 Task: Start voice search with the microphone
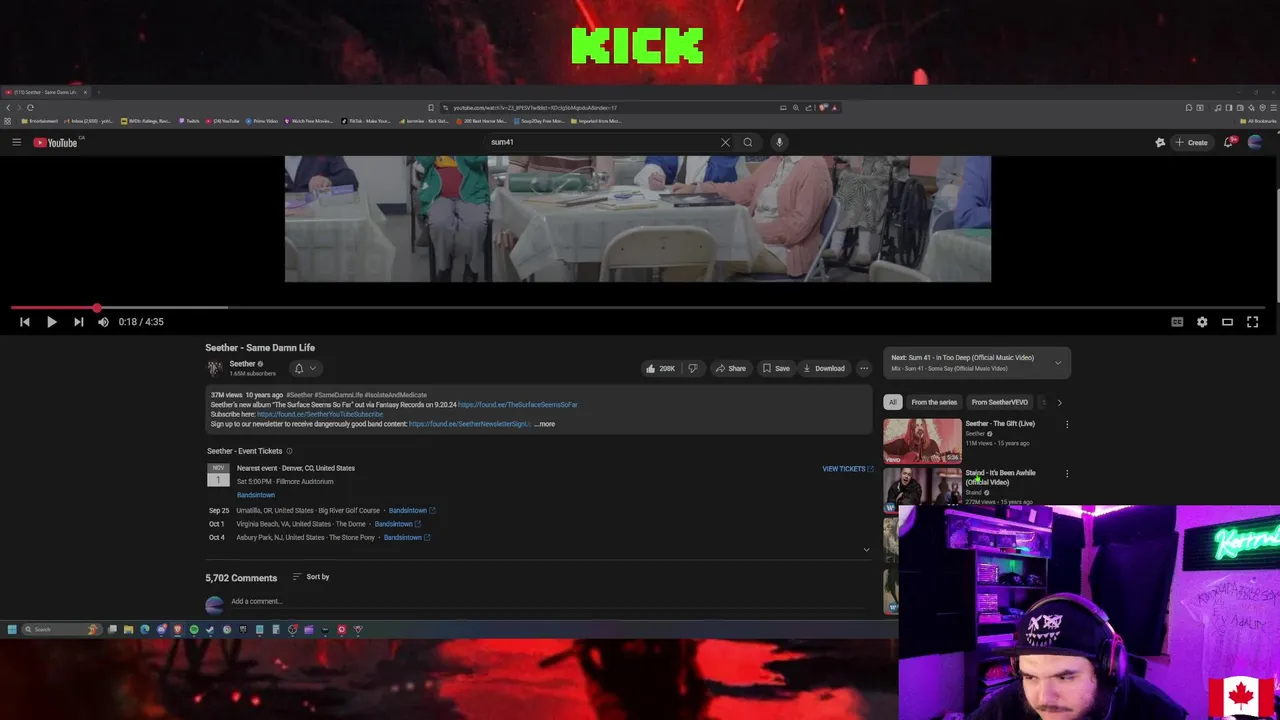[779, 142]
